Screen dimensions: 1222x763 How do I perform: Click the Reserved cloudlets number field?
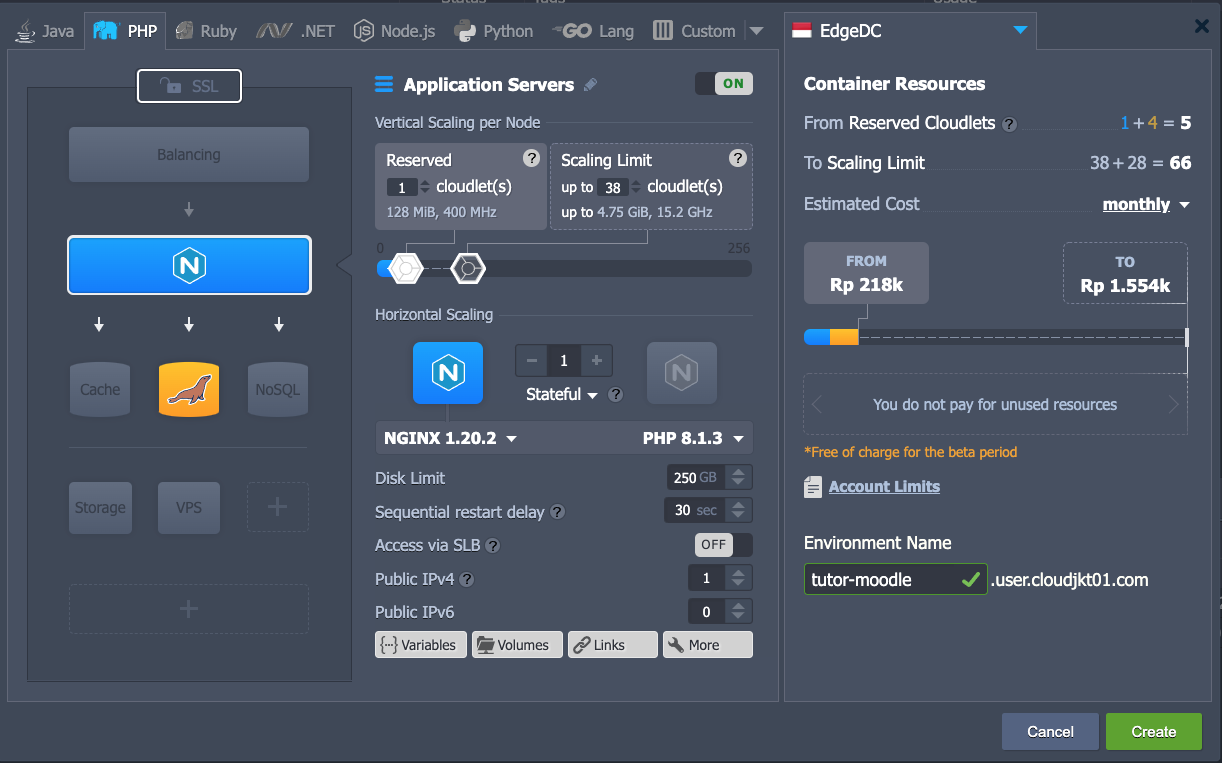401,187
